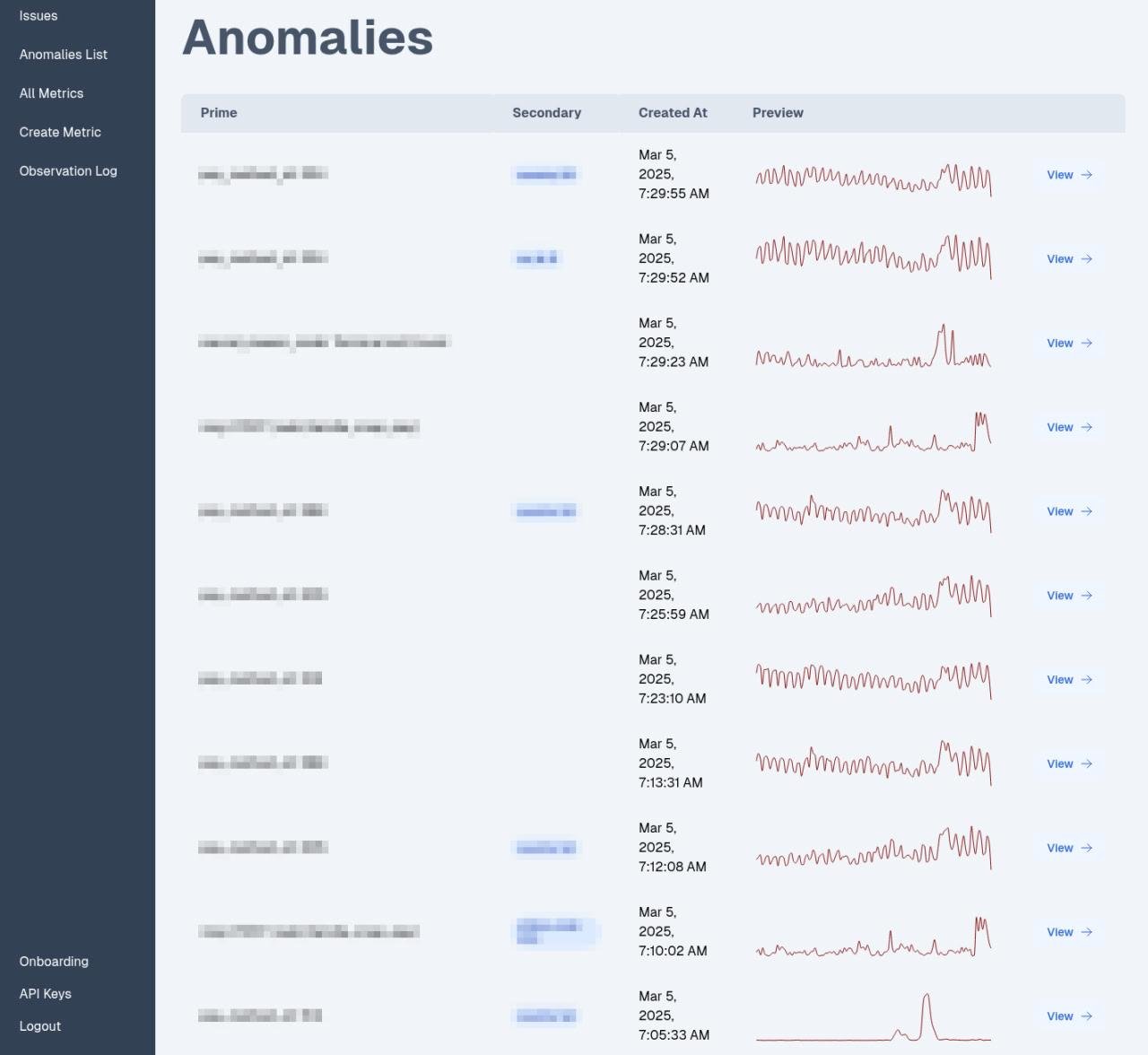The image size is (1148, 1055).
Task: Click preview chart of 7:05:33 AM anomaly
Action: pyautogui.click(x=873, y=1016)
